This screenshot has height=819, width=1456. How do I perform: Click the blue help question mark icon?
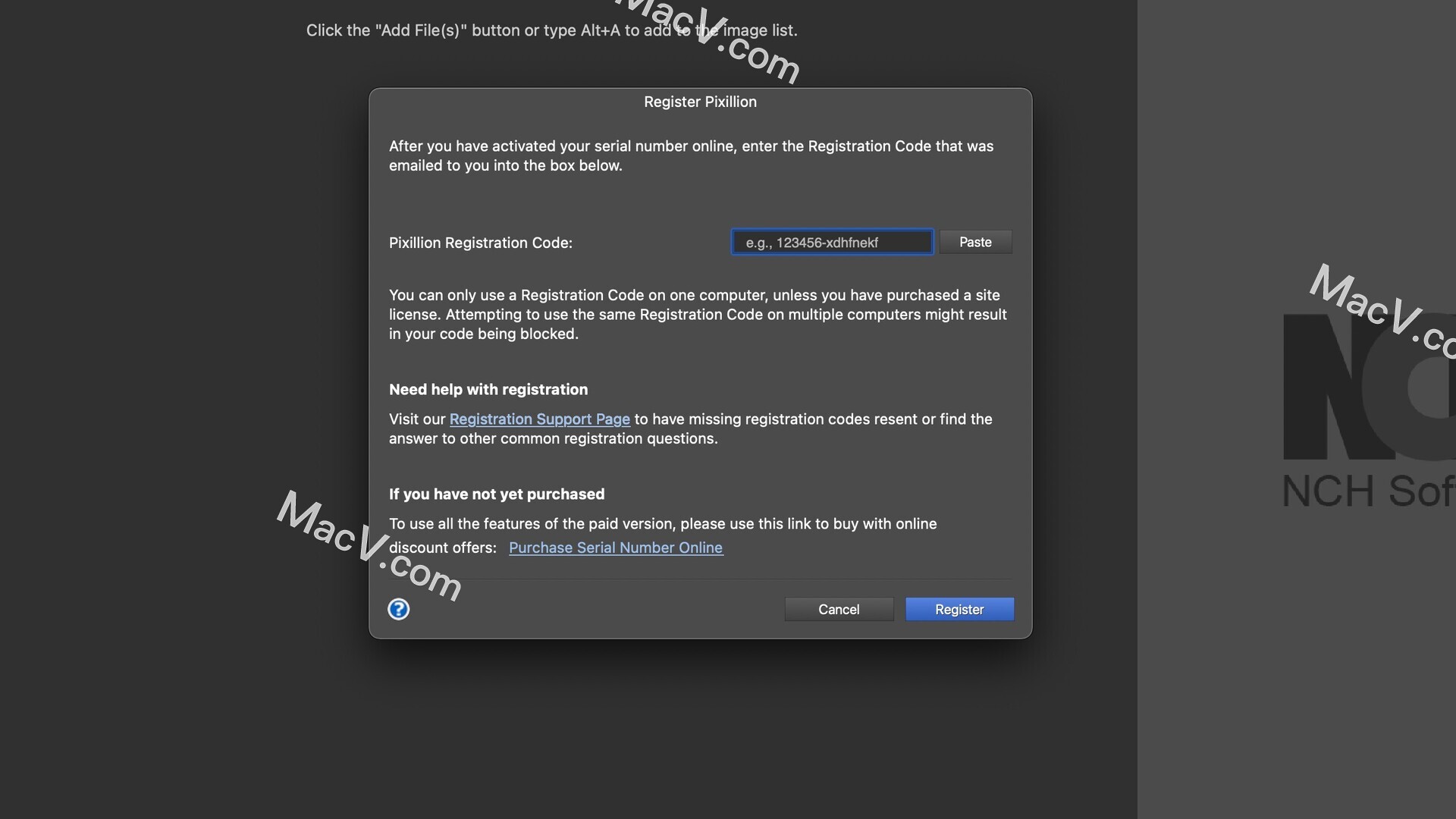point(398,609)
